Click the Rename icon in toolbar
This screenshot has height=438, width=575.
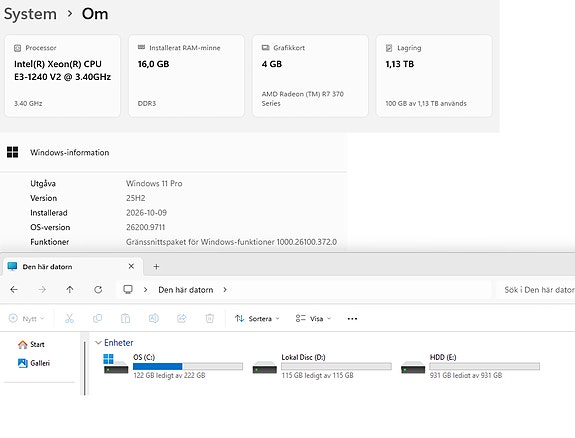154,318
